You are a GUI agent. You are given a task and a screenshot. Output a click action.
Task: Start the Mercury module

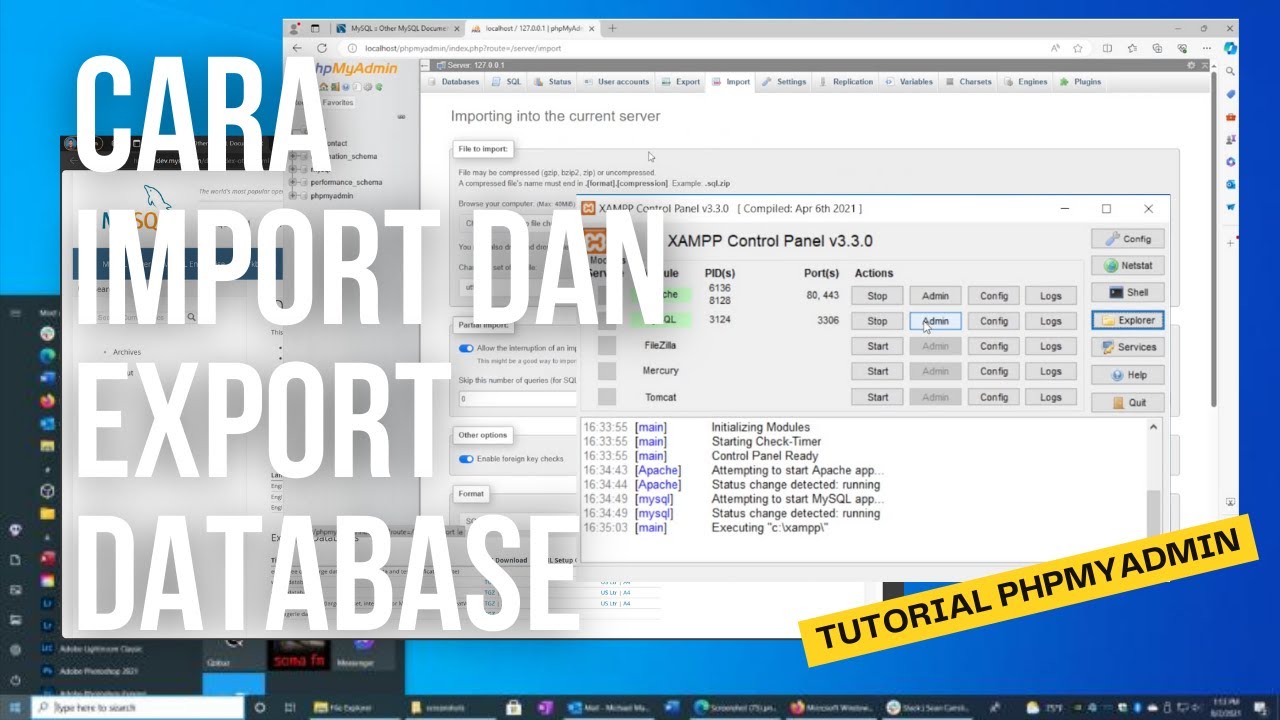877,371
